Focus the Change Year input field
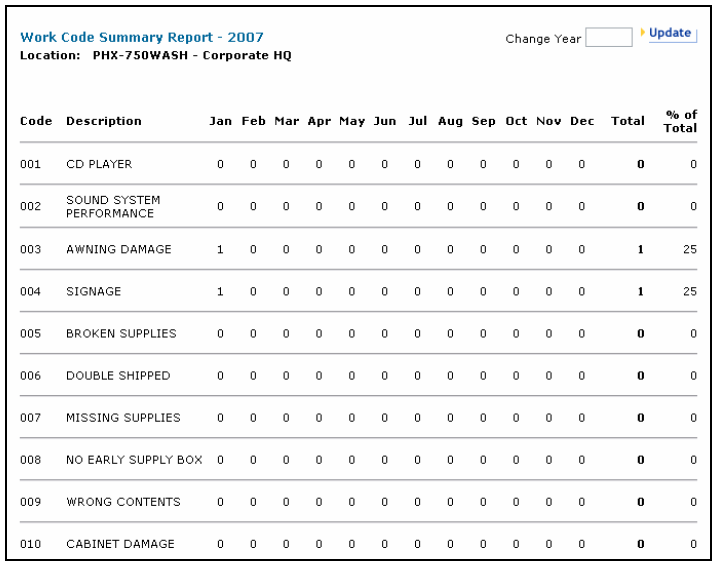 (x=608, y=38)
